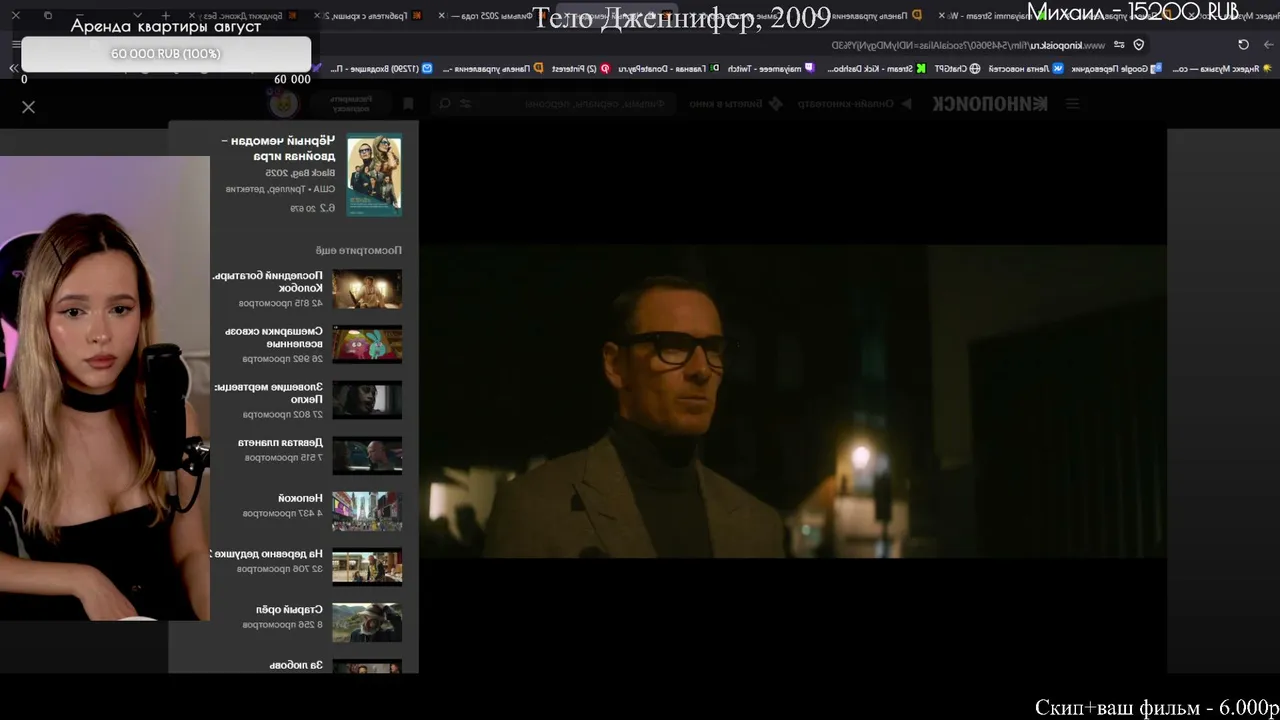Click the tracking protection shield icon
The image size is (1280, 720).
[x=1139, y=44]
